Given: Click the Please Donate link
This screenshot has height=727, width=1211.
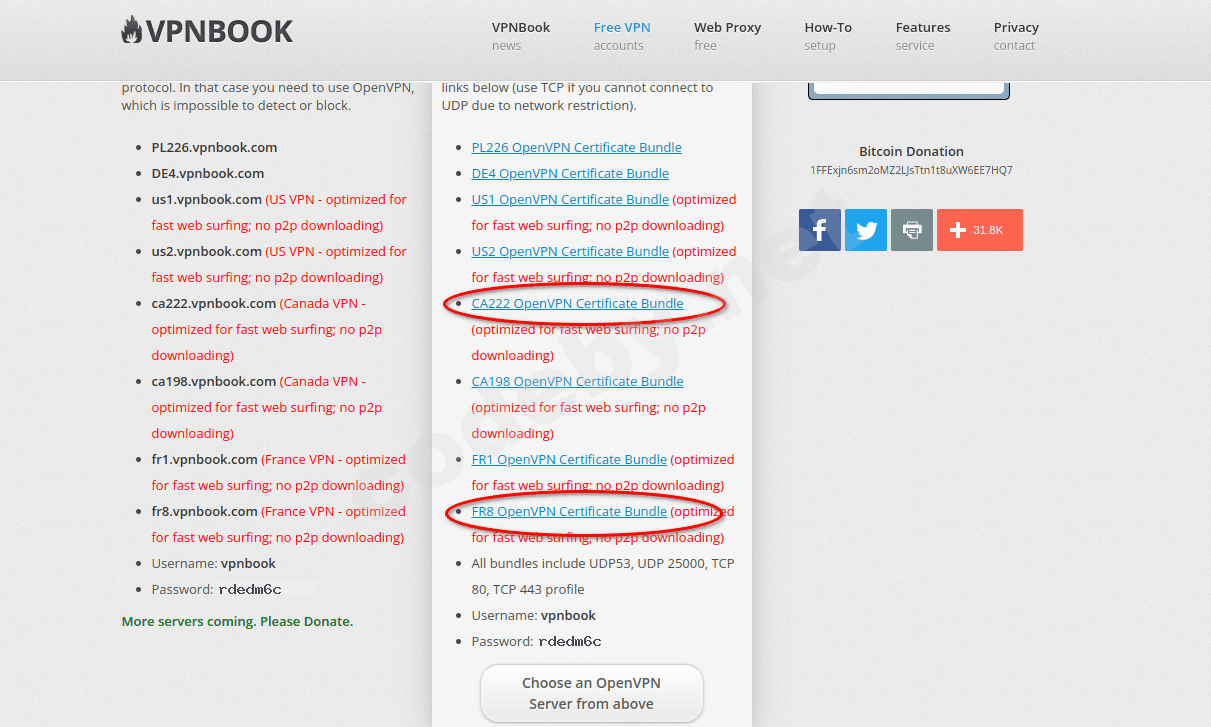Looking at the screenshot, I should point(306,620).
